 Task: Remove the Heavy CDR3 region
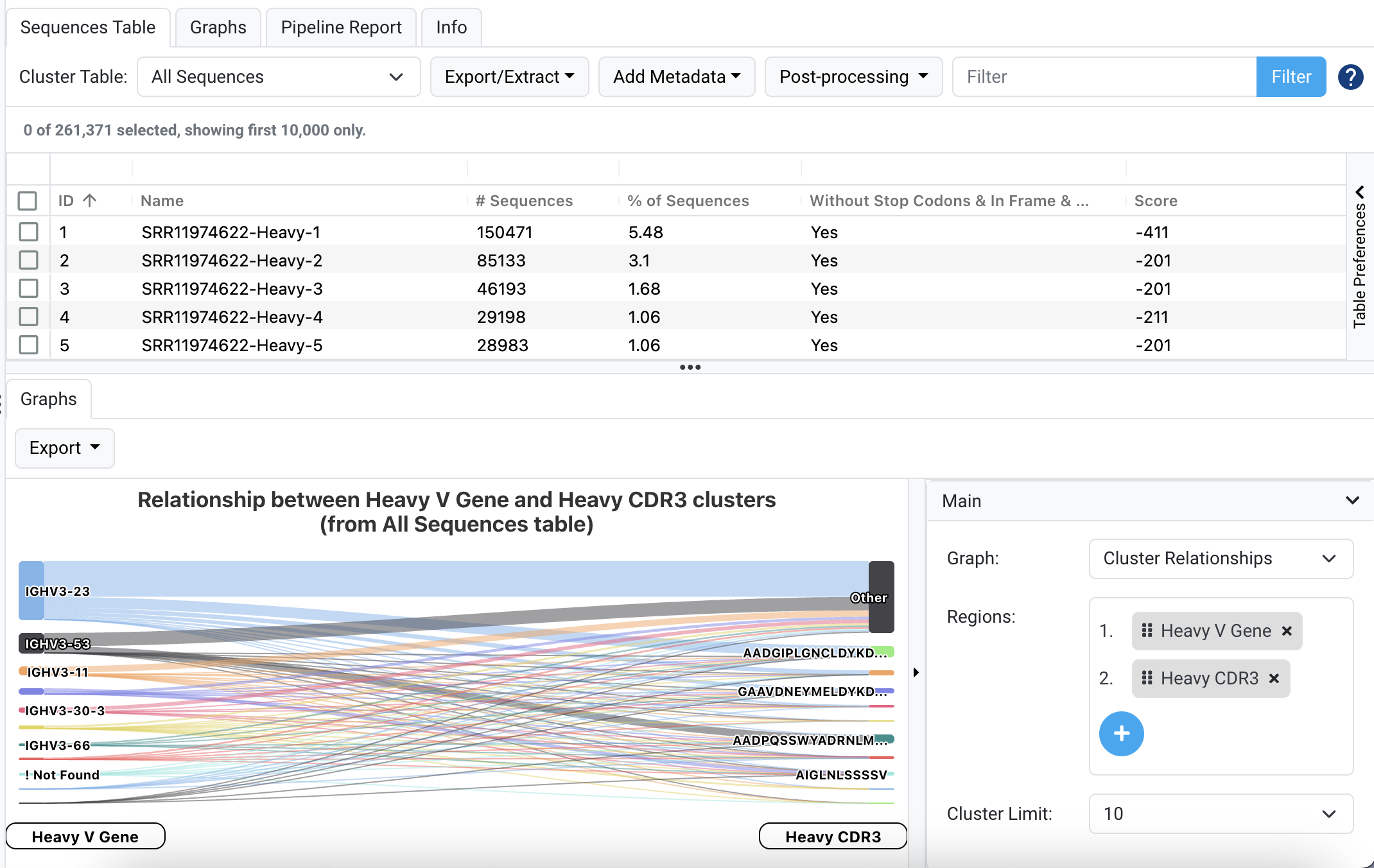(1274, 679)
